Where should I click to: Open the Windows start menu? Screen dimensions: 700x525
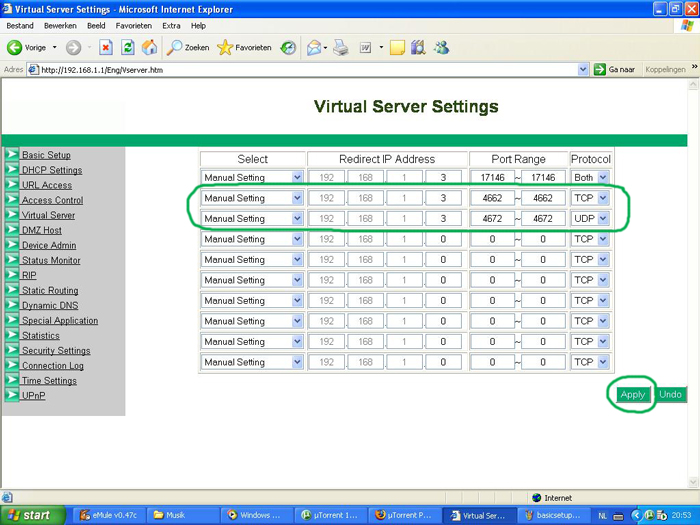pos(32,515)
